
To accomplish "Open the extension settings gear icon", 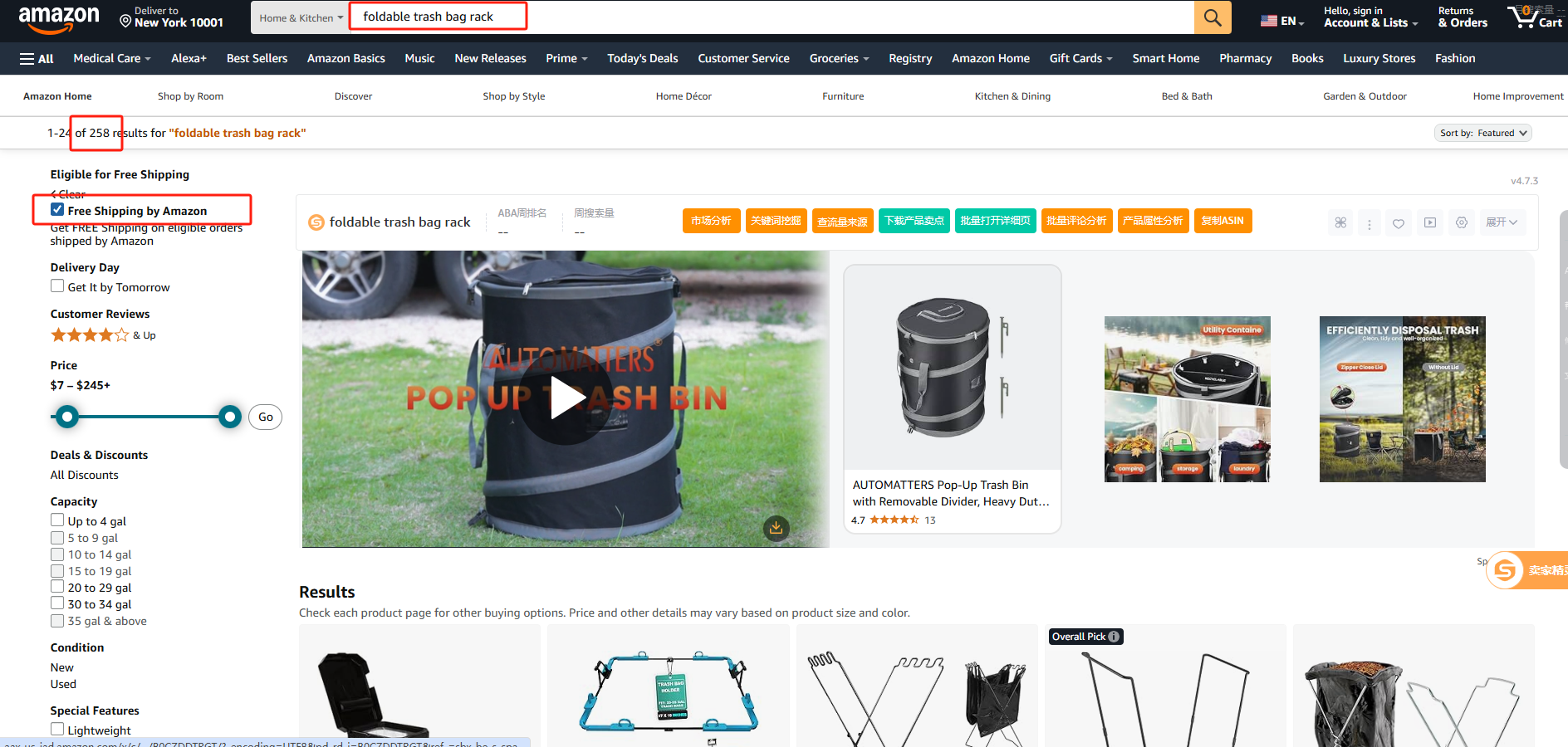I will tap(1462, 222).
